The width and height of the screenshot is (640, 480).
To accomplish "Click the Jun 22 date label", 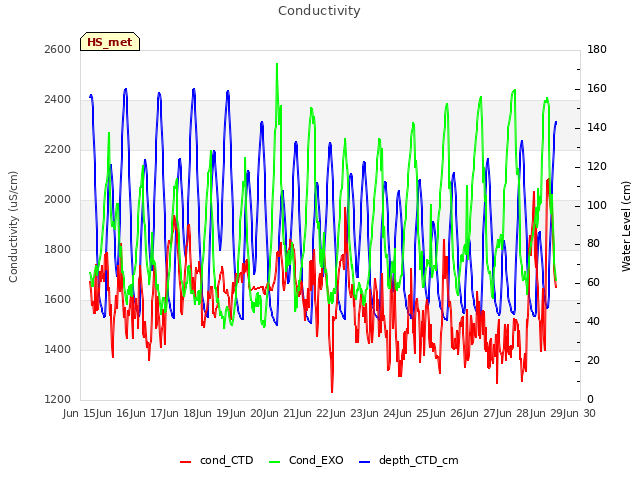I will 314,413.
